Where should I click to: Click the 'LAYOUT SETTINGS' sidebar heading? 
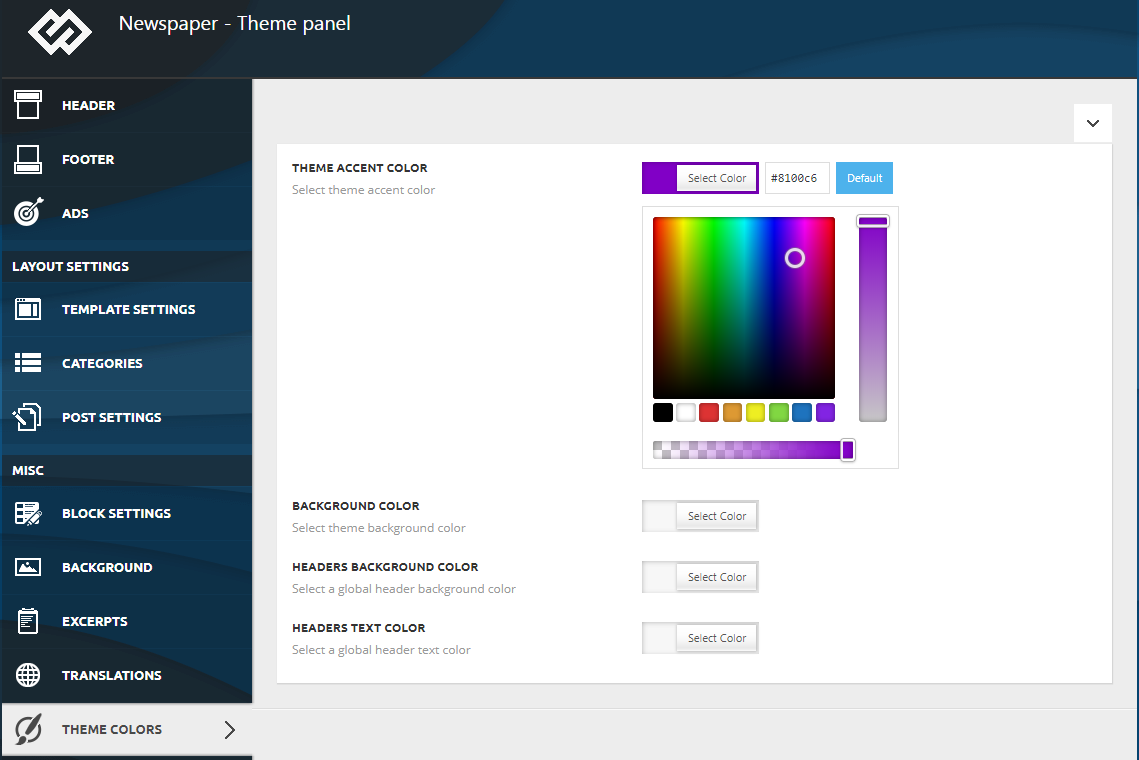[x=70, y=267]
